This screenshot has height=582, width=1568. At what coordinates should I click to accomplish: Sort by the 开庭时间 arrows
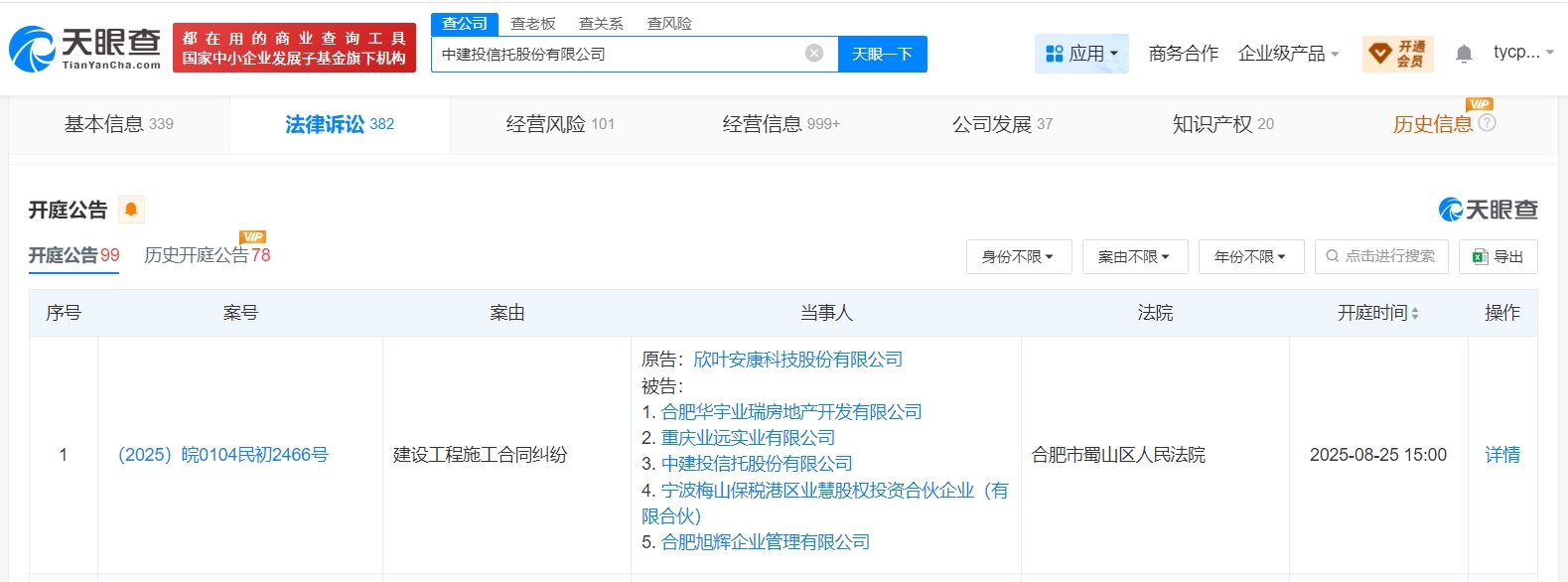click(x=1415, y=313)
